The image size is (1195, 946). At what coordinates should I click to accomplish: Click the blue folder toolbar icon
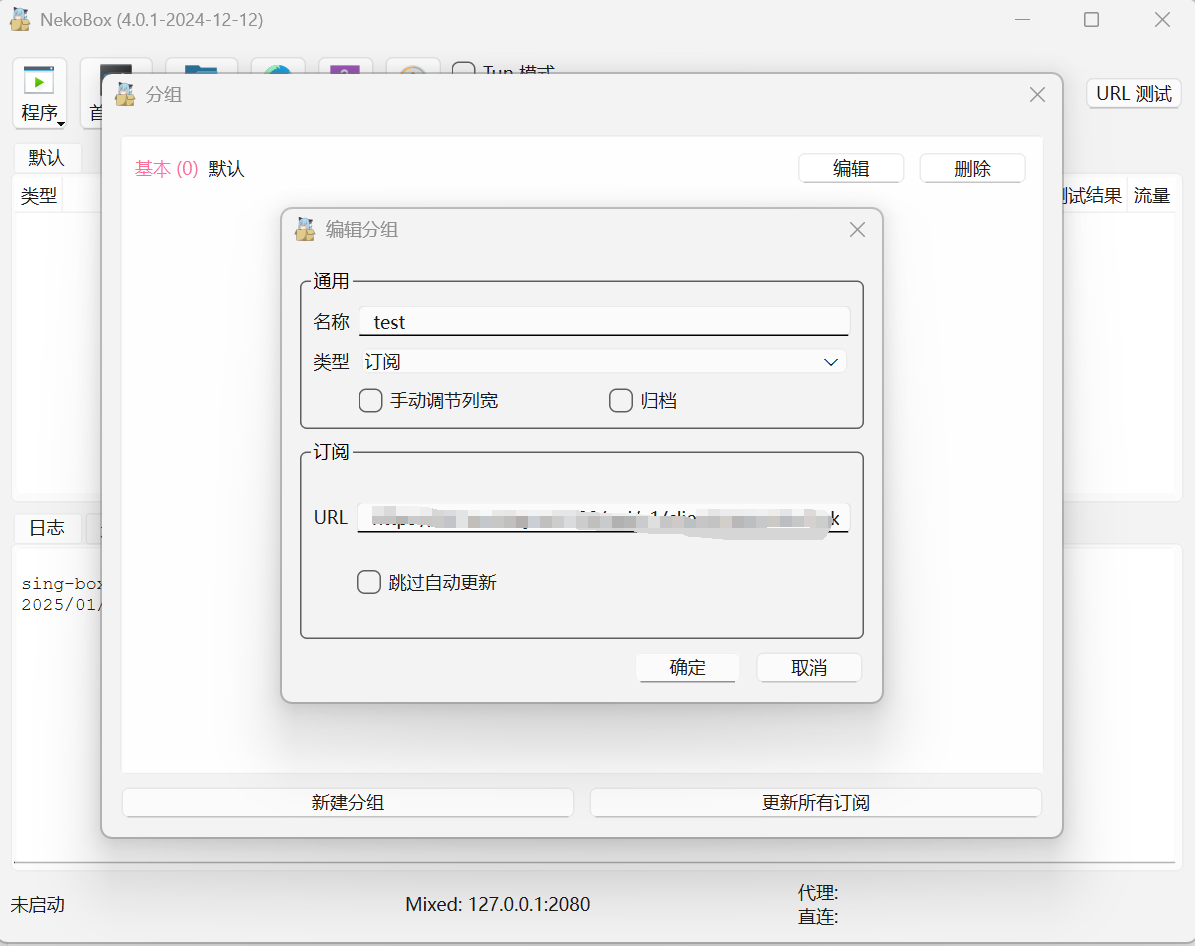click(x=201, y=68)
